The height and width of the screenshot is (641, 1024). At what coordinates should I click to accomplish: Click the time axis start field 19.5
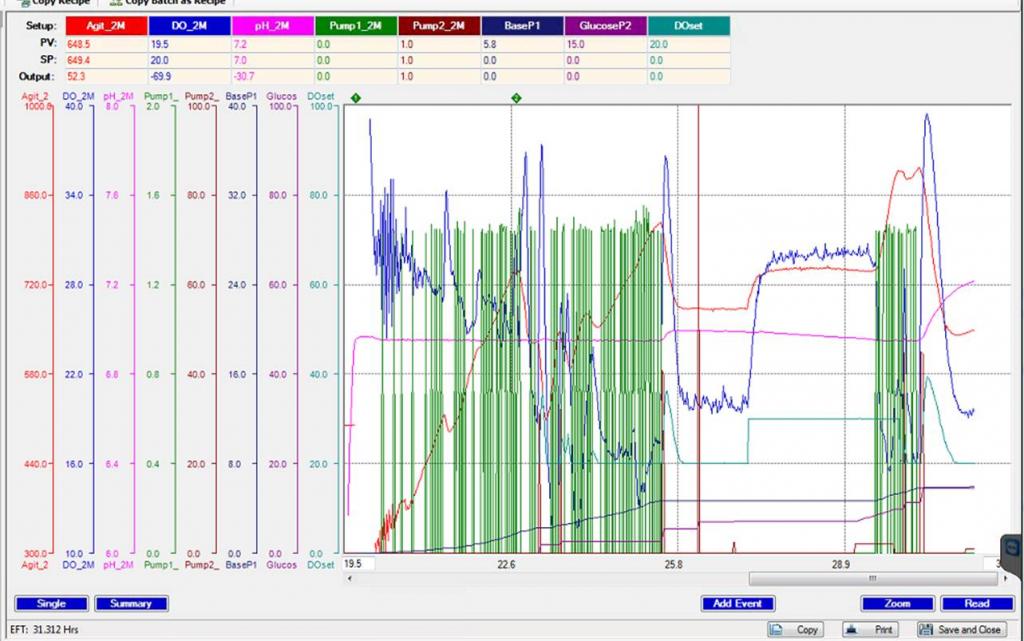359,563
